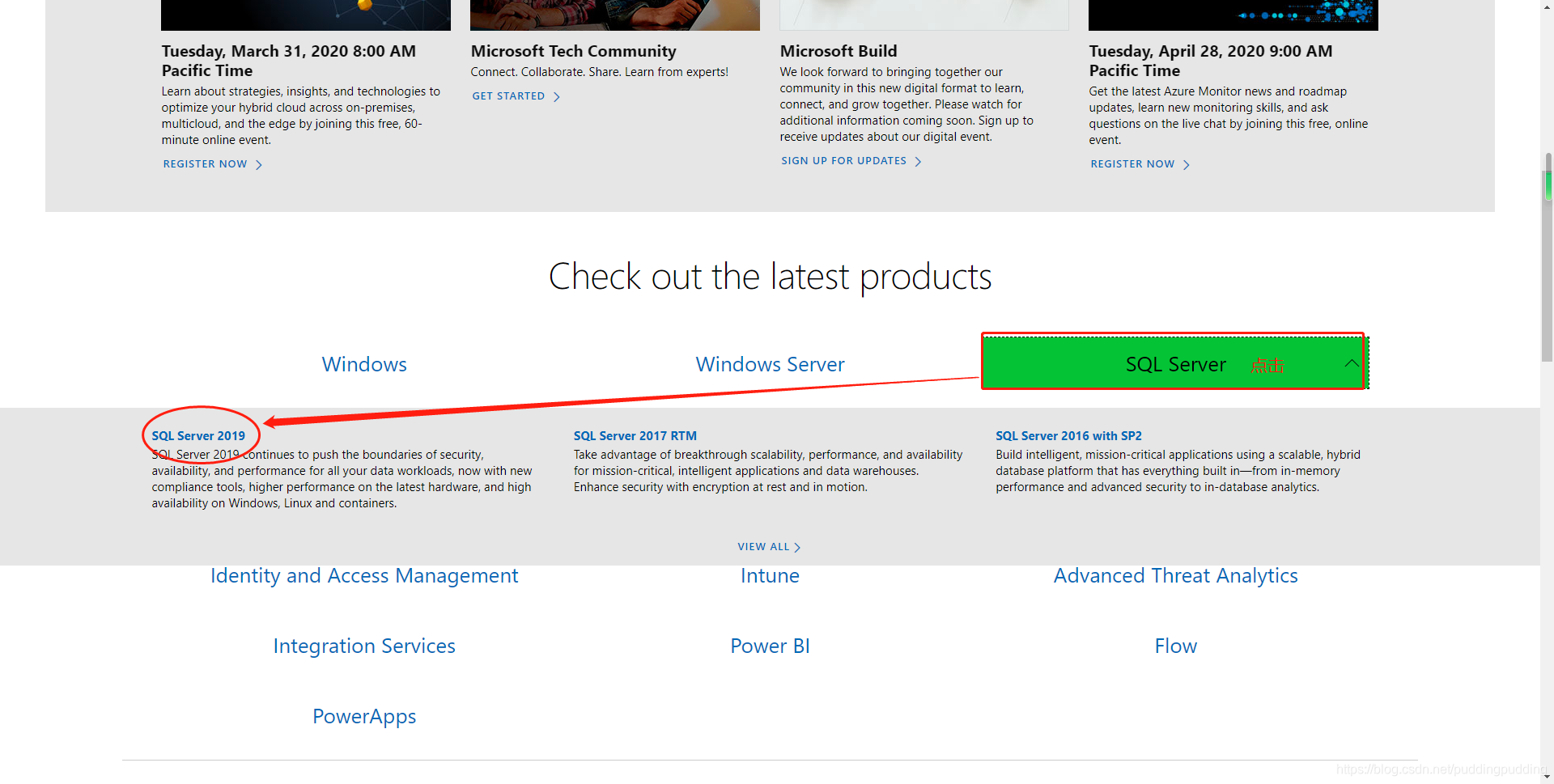
Task: Open SQL Server 2016 with SP2 link
Action: coord(1068,436)
